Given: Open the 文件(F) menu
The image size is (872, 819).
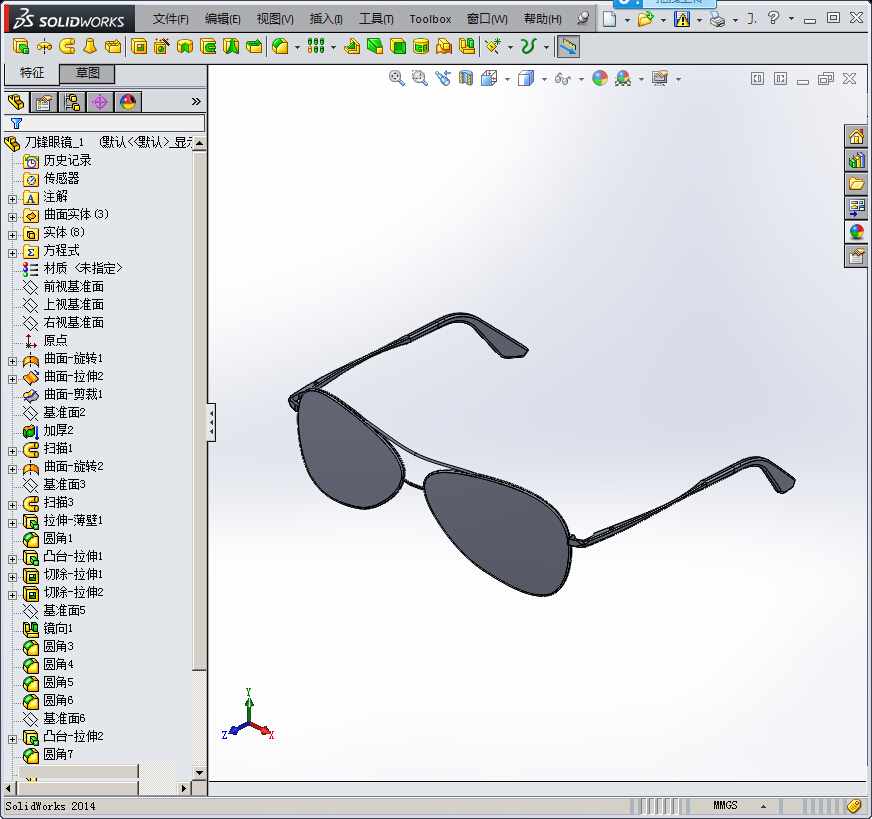Looking at the screenshot, I should (x=171, y=19).
